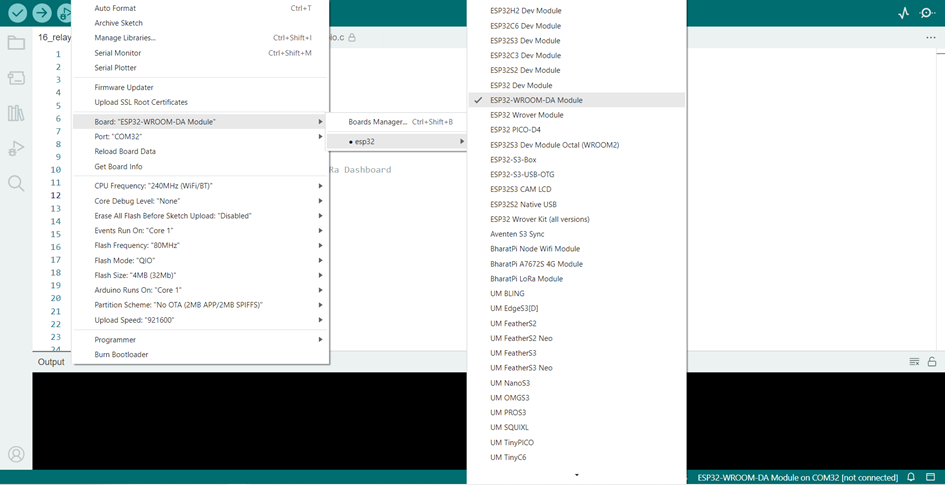Open Manage Libraries... menu entry
The width and height of the screenshot is (945, 485).
pyautogui.click(x=201, y=38)
